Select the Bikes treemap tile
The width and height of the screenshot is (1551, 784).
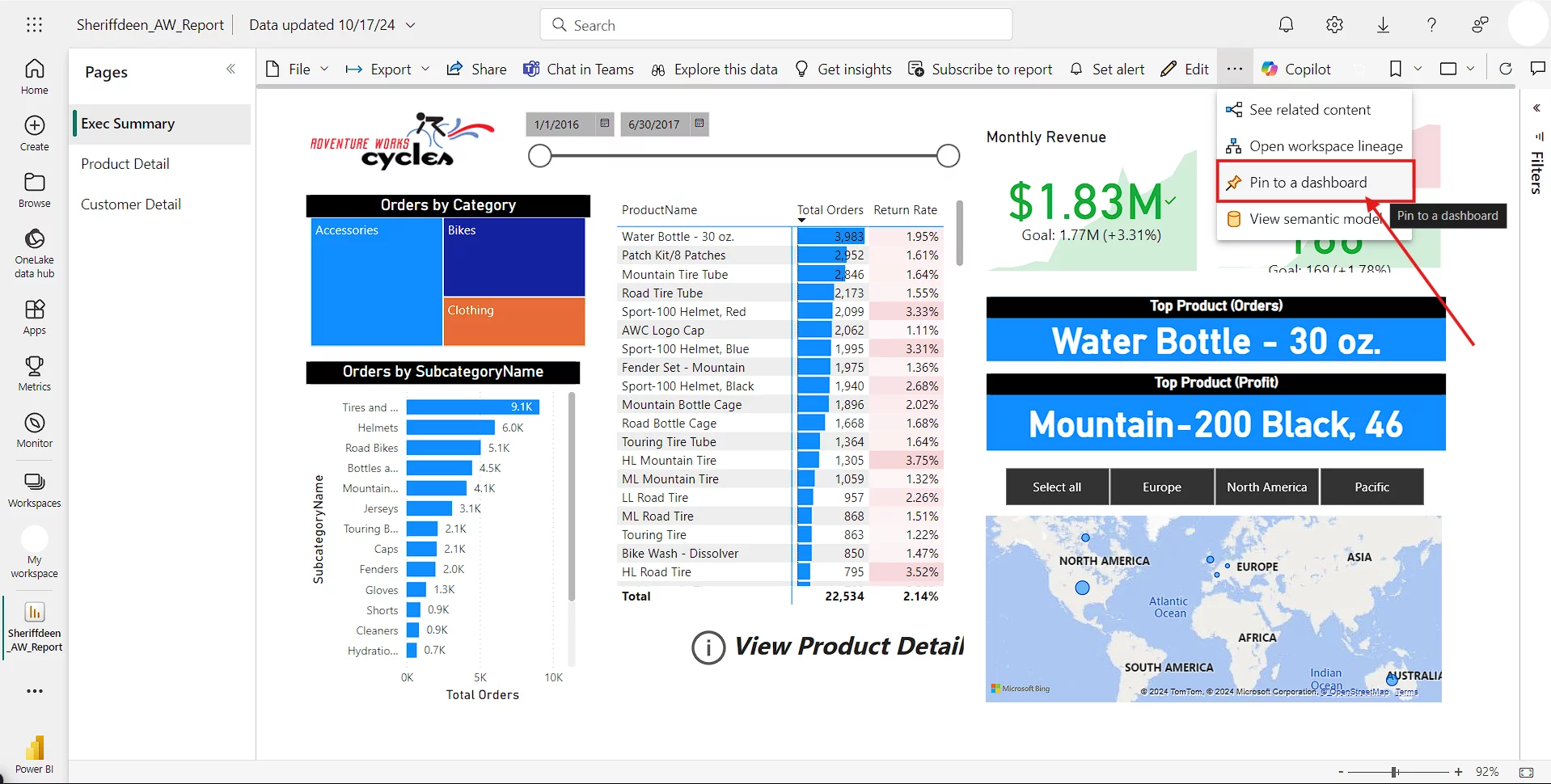(x=514, y=257)
